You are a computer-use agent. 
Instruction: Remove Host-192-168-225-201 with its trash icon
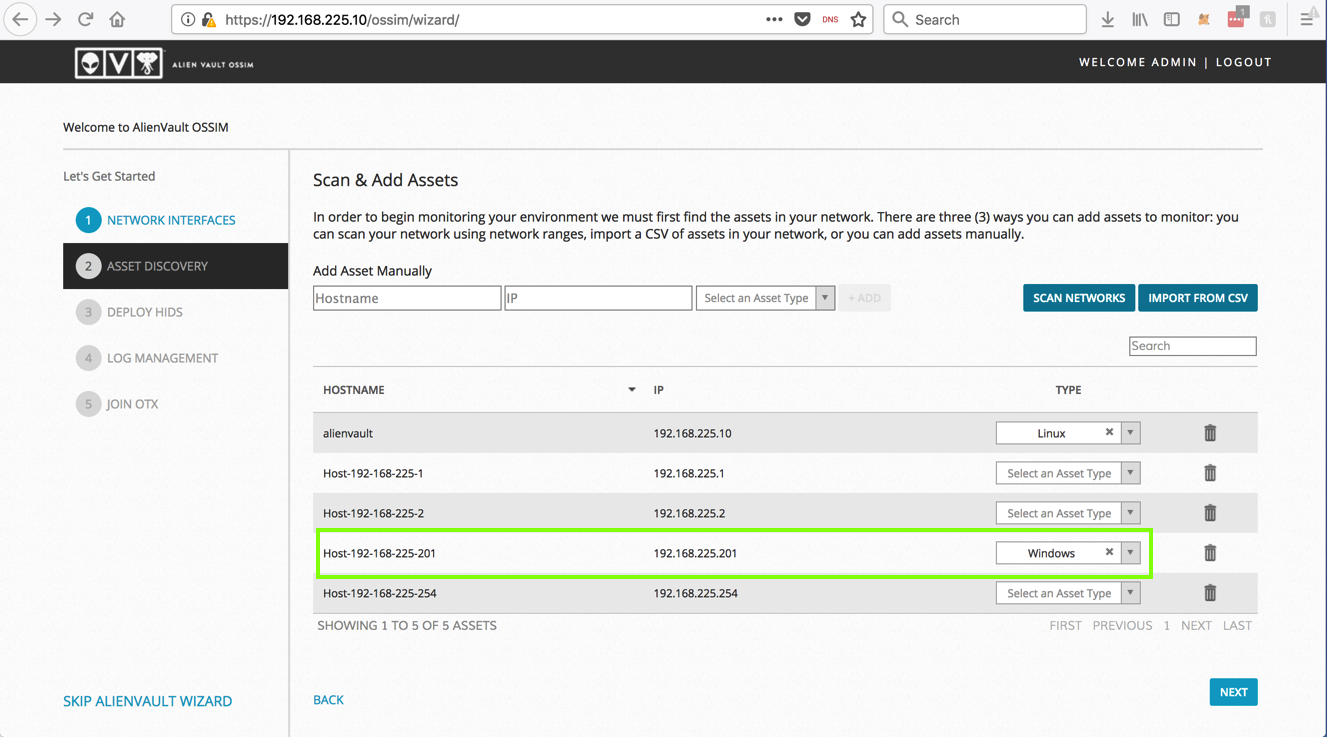(1210, 553)
